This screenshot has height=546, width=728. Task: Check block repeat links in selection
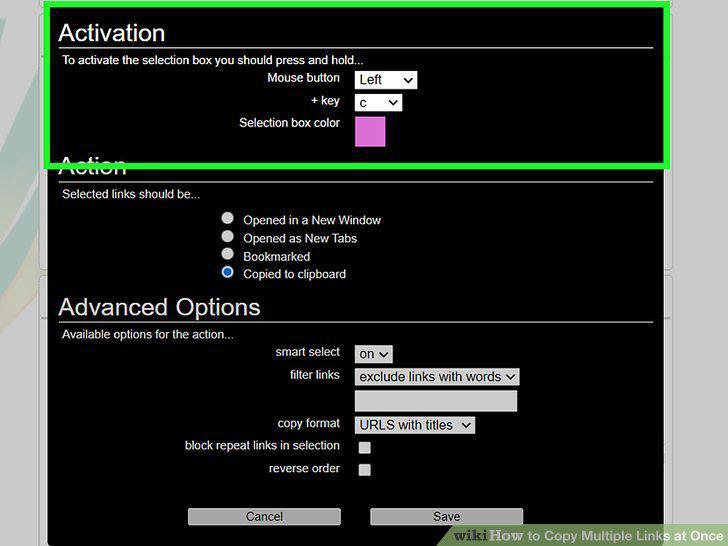click(x=365, y=448)
